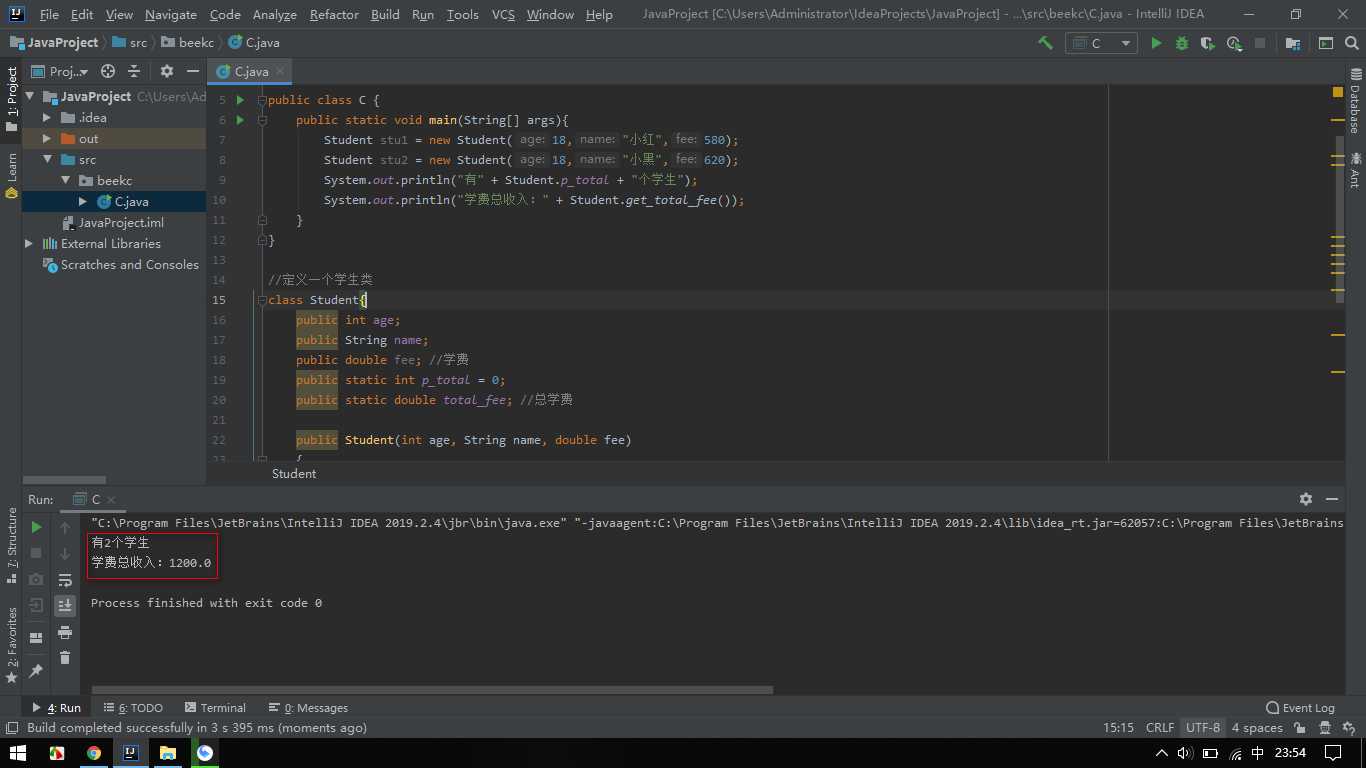Toggle soft-wrap in the Run console

pyautogui.click(x=65, y=579)
